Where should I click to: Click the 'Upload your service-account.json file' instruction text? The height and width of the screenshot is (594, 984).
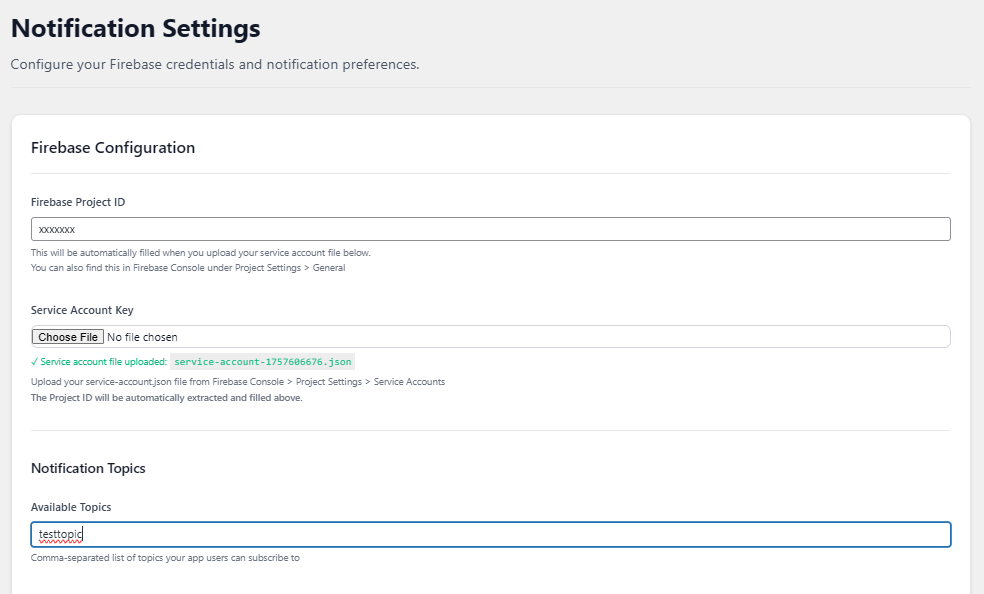(238, 381)
